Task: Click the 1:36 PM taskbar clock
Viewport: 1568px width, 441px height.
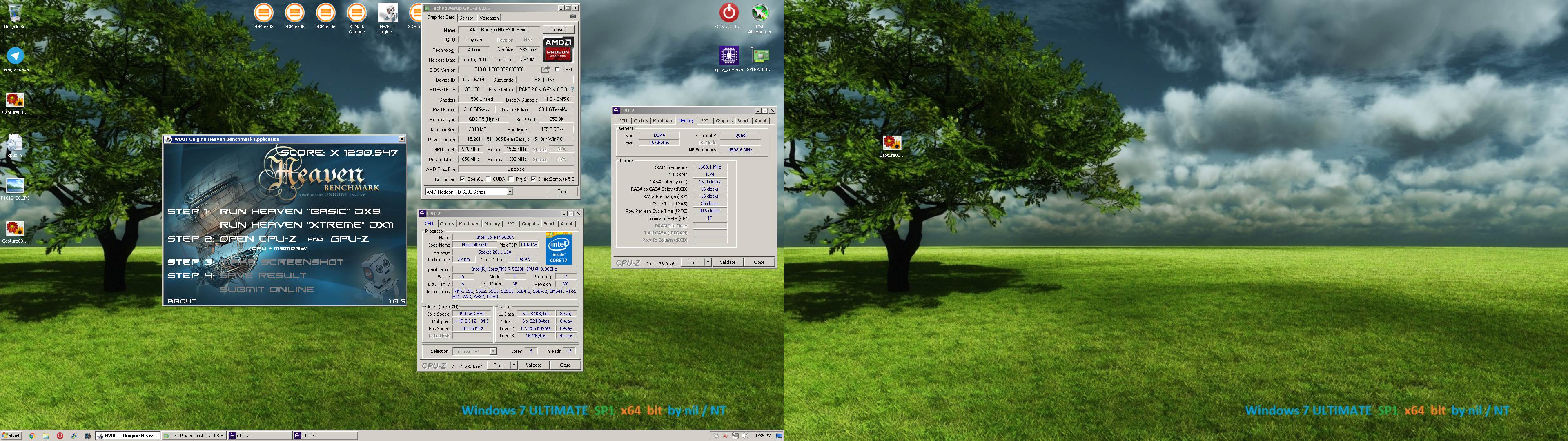Action: click(x=763, y=436)
